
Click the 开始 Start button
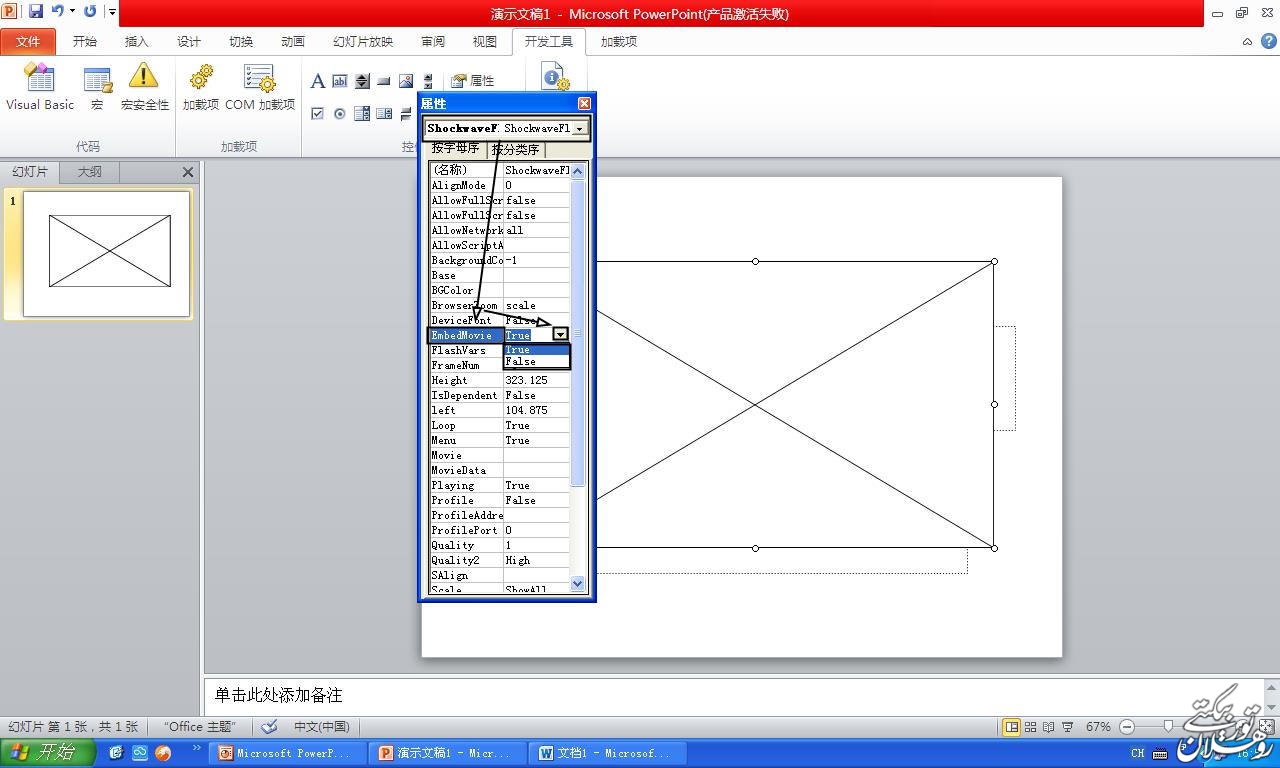click(x=46, y=753)
